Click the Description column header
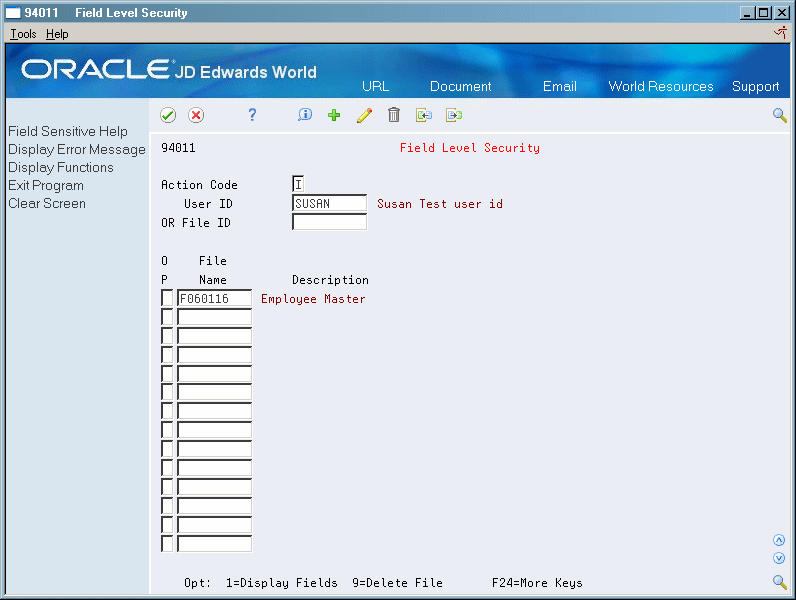The width and height of the screenshot is (796, 600). click(x=330, y=280)
